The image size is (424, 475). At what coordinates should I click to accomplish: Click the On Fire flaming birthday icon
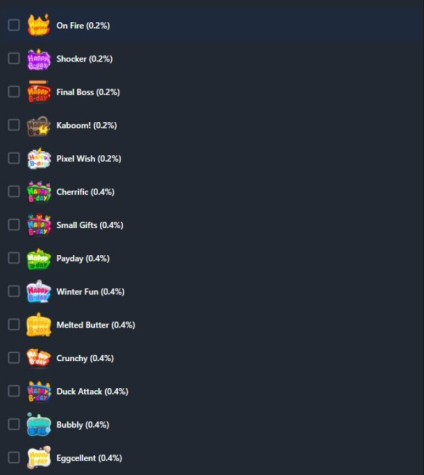point(39,25)
